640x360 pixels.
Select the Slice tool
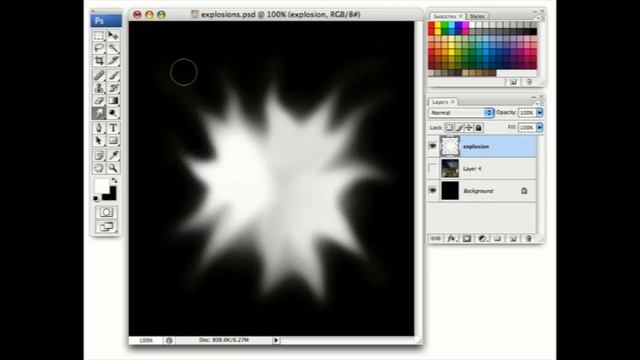[x=113, y=61]
